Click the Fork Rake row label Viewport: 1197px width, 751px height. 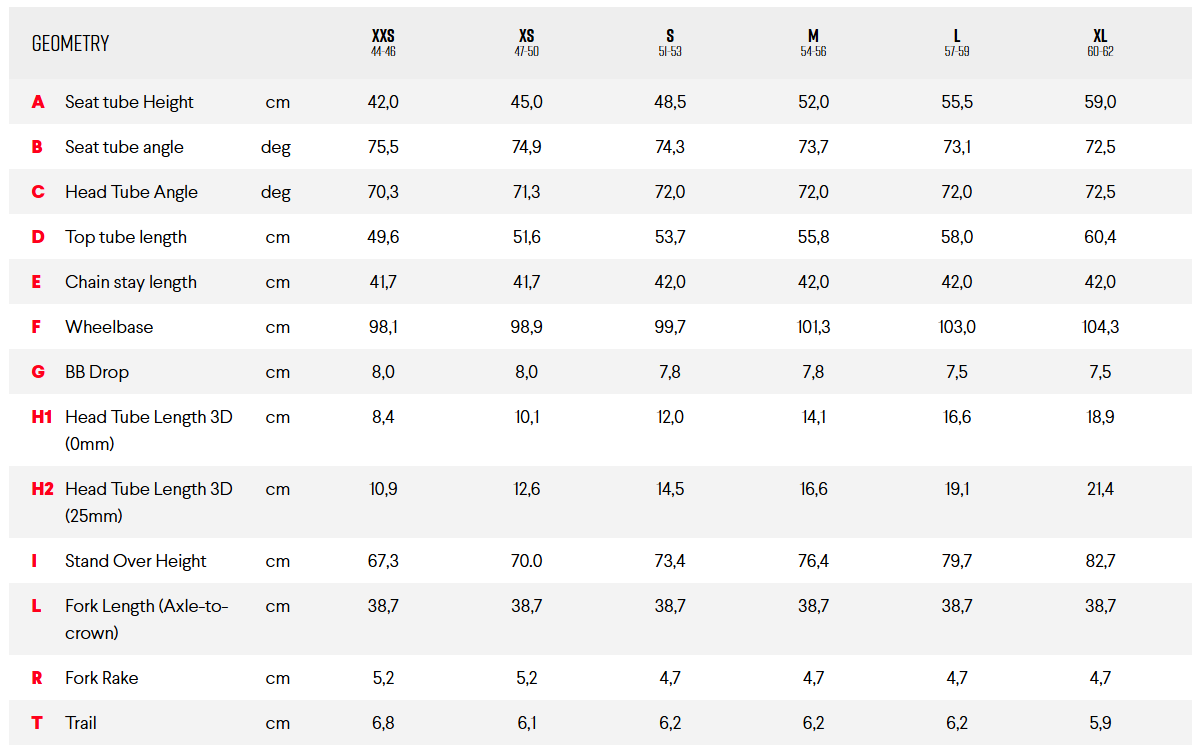point(102,678)
